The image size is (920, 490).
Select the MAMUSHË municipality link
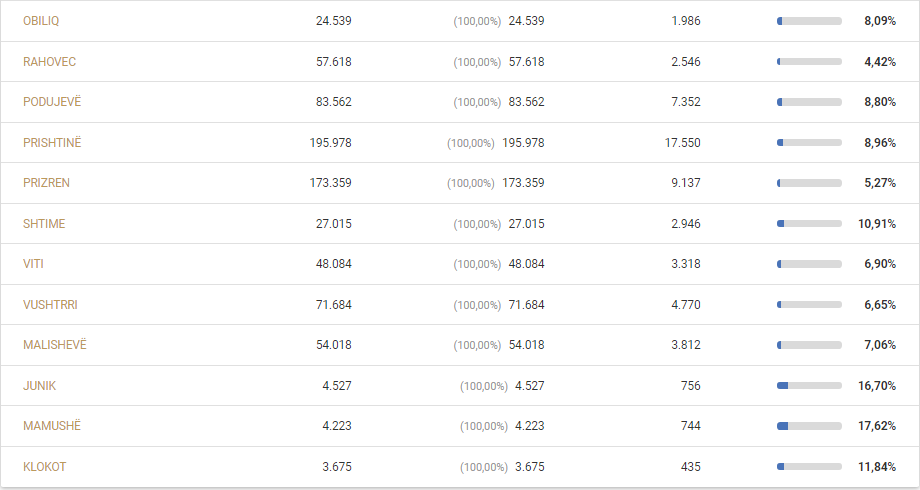52,425
